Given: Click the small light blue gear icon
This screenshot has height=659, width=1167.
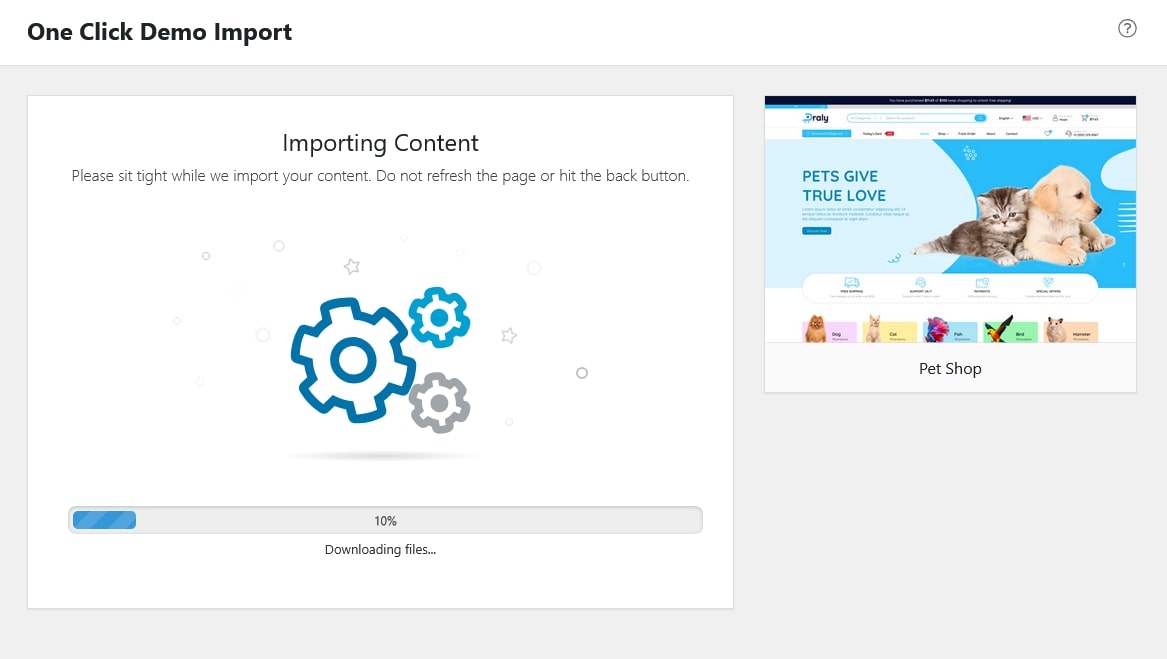Looking at the screenshot, I should (x=439, y=316).
